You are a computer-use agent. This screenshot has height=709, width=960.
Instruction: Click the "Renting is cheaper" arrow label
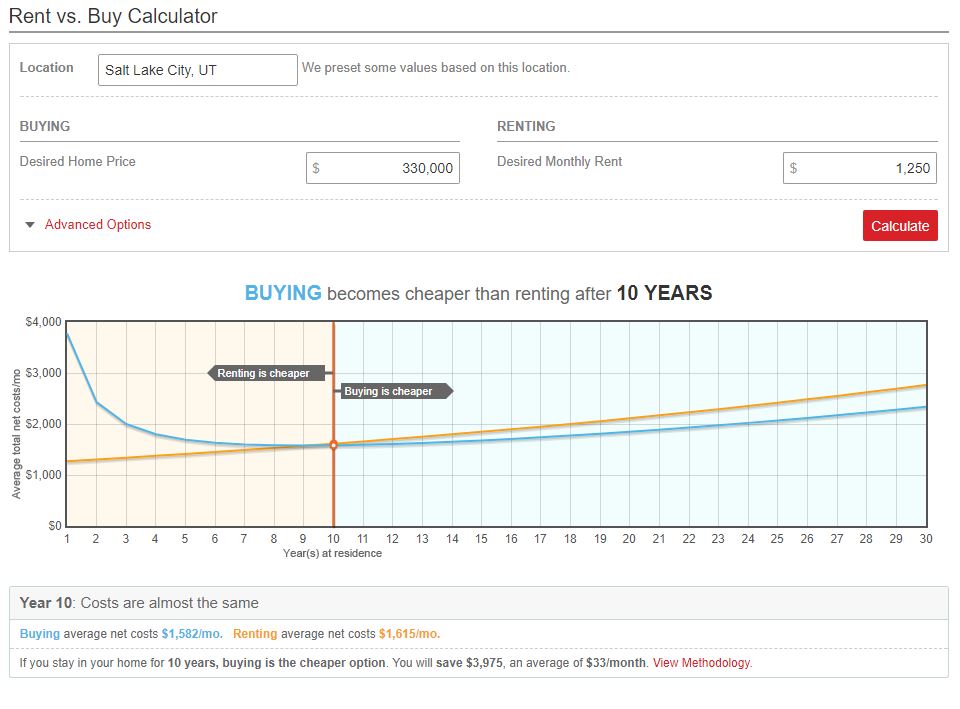coord(265,373)
